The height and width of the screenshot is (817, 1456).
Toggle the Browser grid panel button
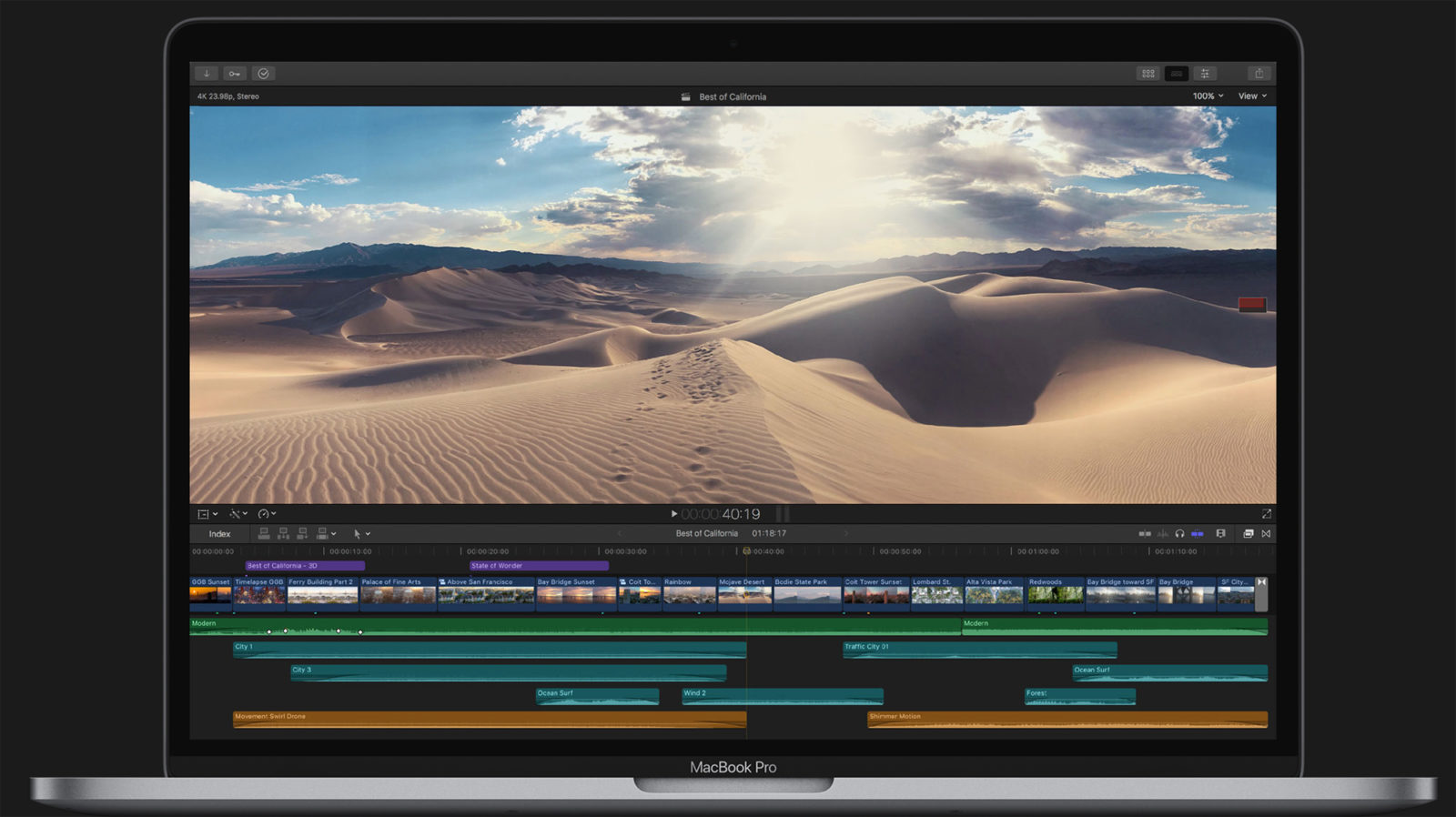(x=1148, y=74)
